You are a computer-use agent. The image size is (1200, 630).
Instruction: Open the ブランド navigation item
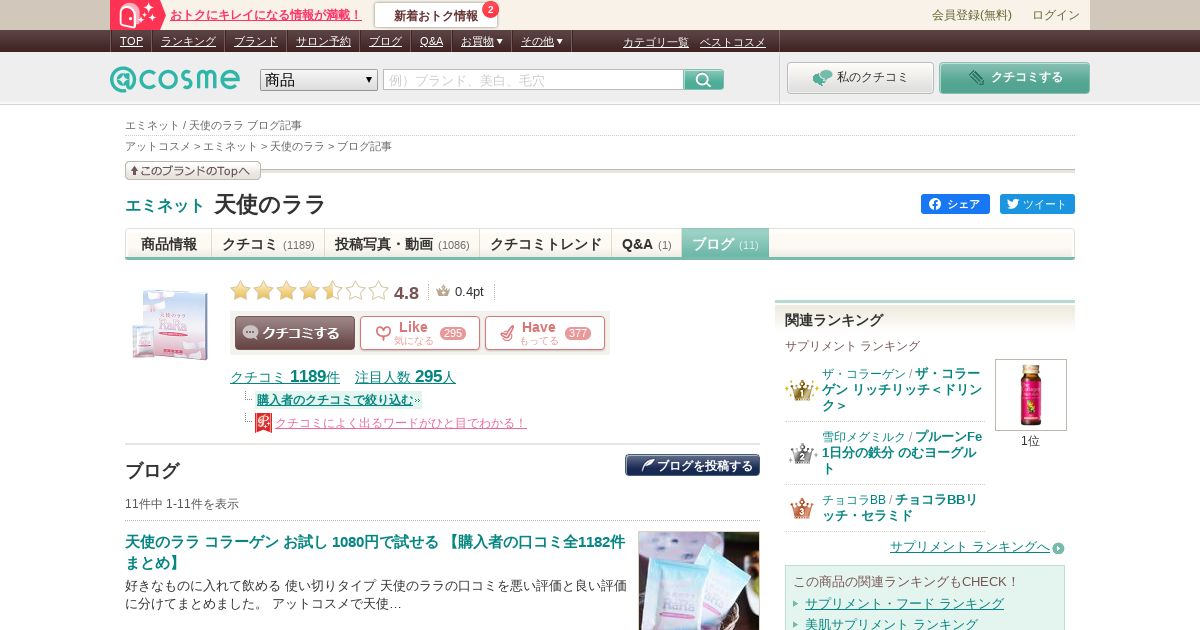pyautogui.click(x=256, y=41)
